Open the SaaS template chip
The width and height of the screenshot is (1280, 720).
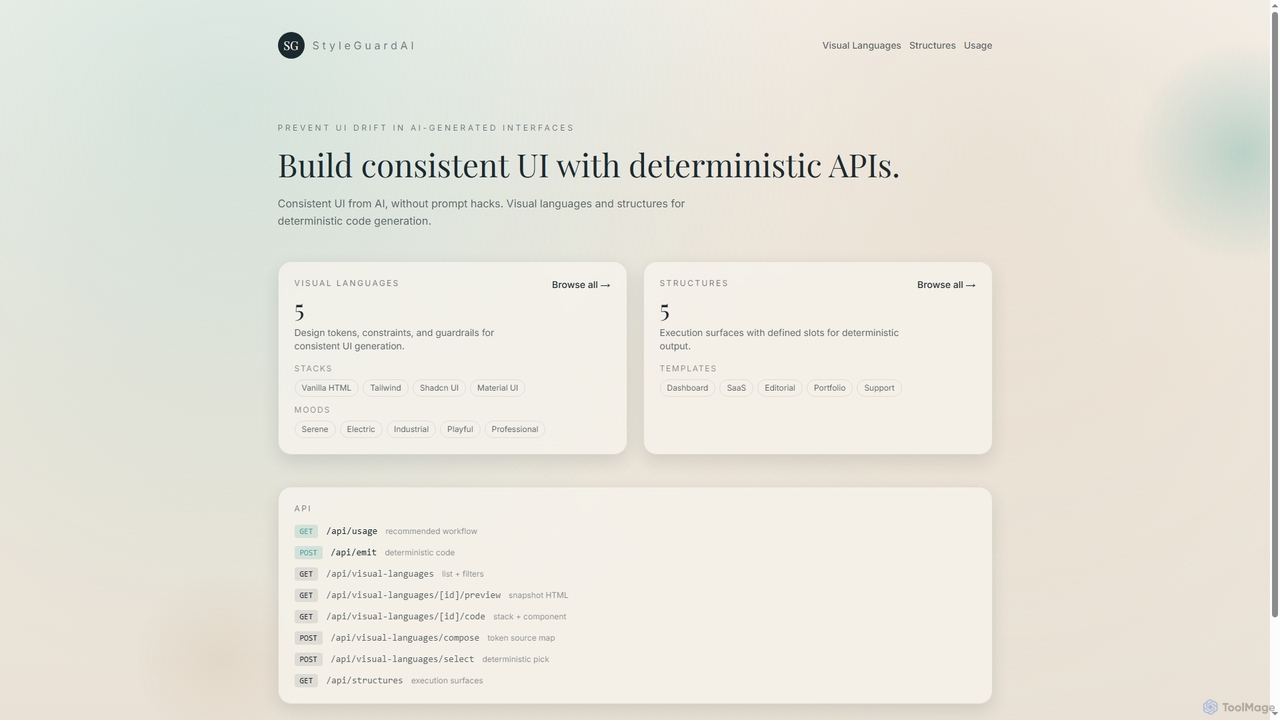click(x=736, y=388)
